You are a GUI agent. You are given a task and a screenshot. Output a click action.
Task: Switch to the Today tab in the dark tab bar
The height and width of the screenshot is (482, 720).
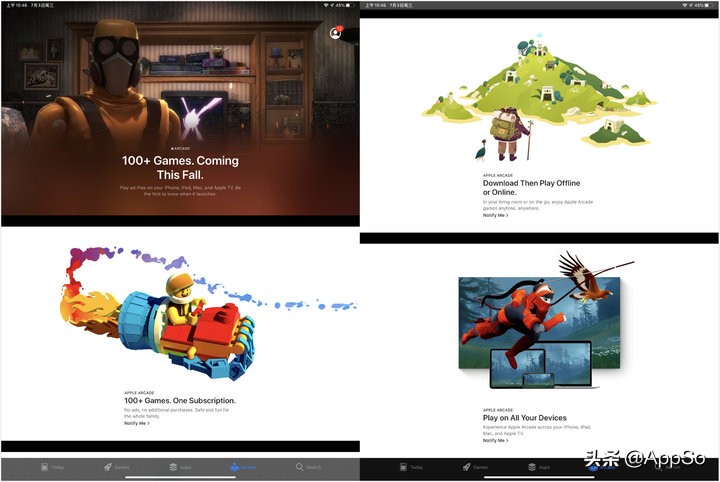coord(411,467)
